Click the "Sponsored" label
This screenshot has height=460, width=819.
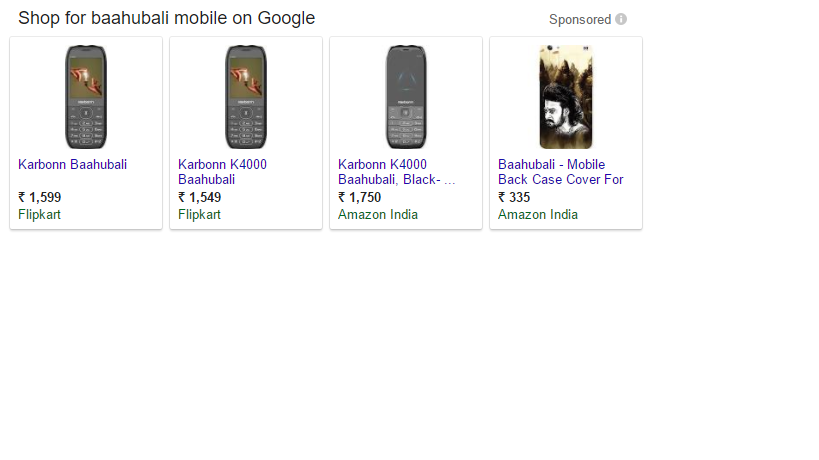point(580,20)
